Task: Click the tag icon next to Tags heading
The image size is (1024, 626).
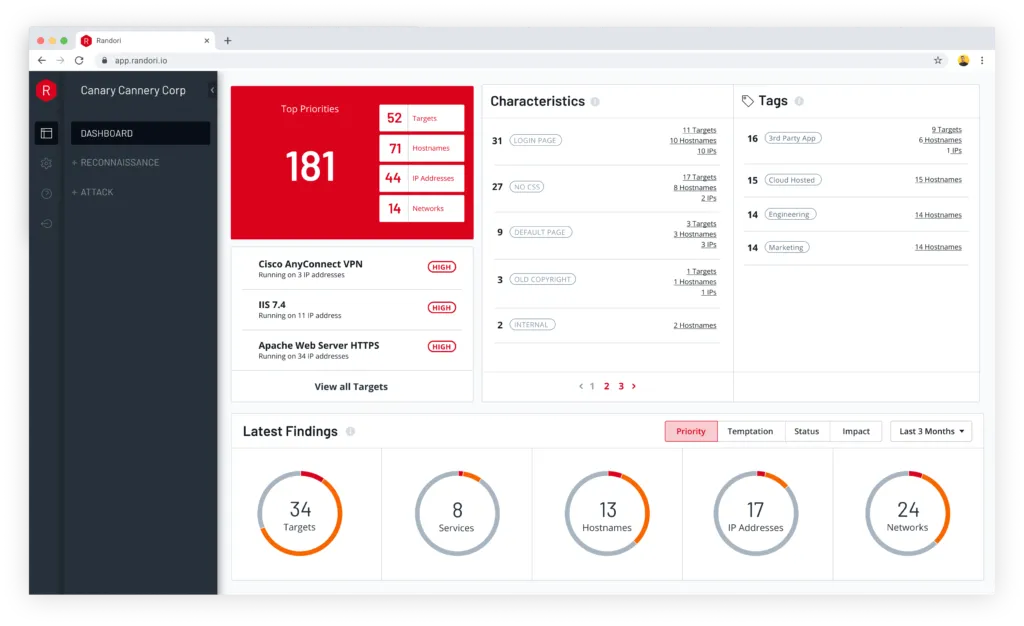Action: click(745, 100)
